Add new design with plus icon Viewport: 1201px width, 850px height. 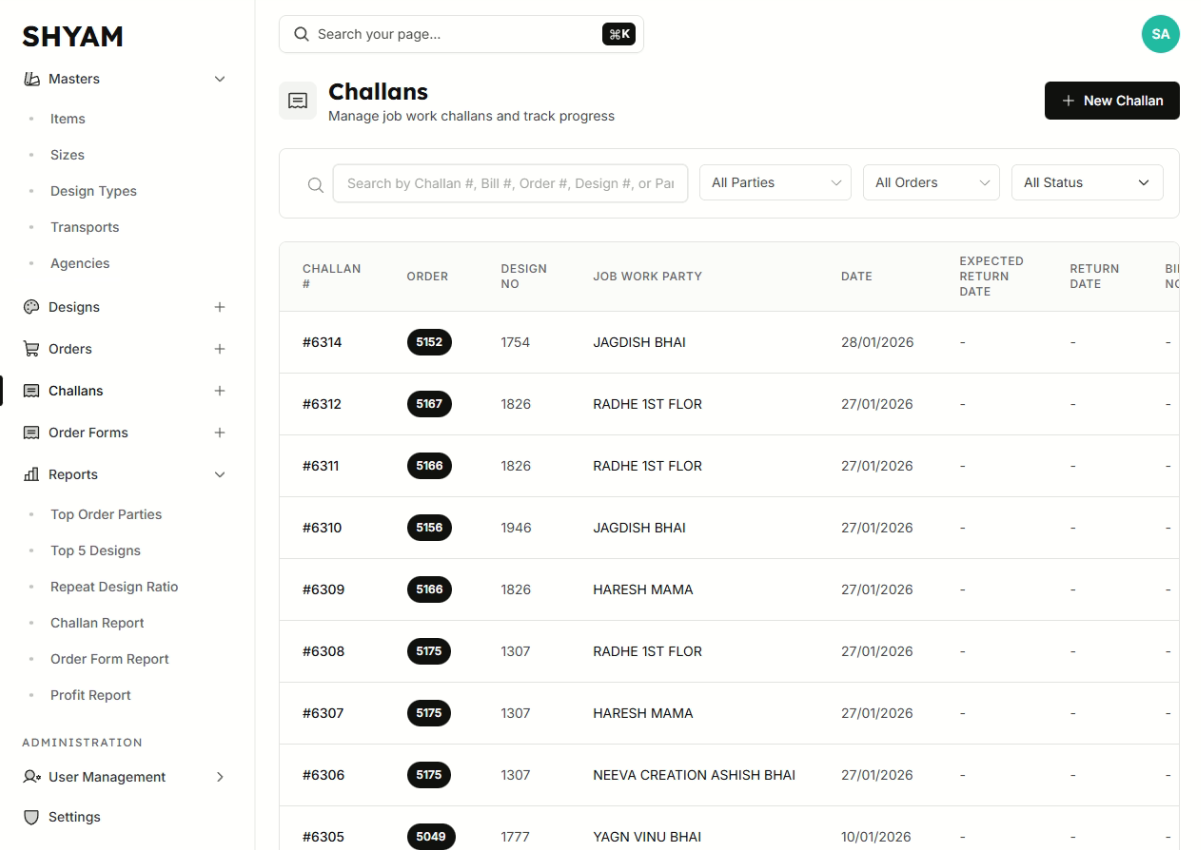coord(220,307)
